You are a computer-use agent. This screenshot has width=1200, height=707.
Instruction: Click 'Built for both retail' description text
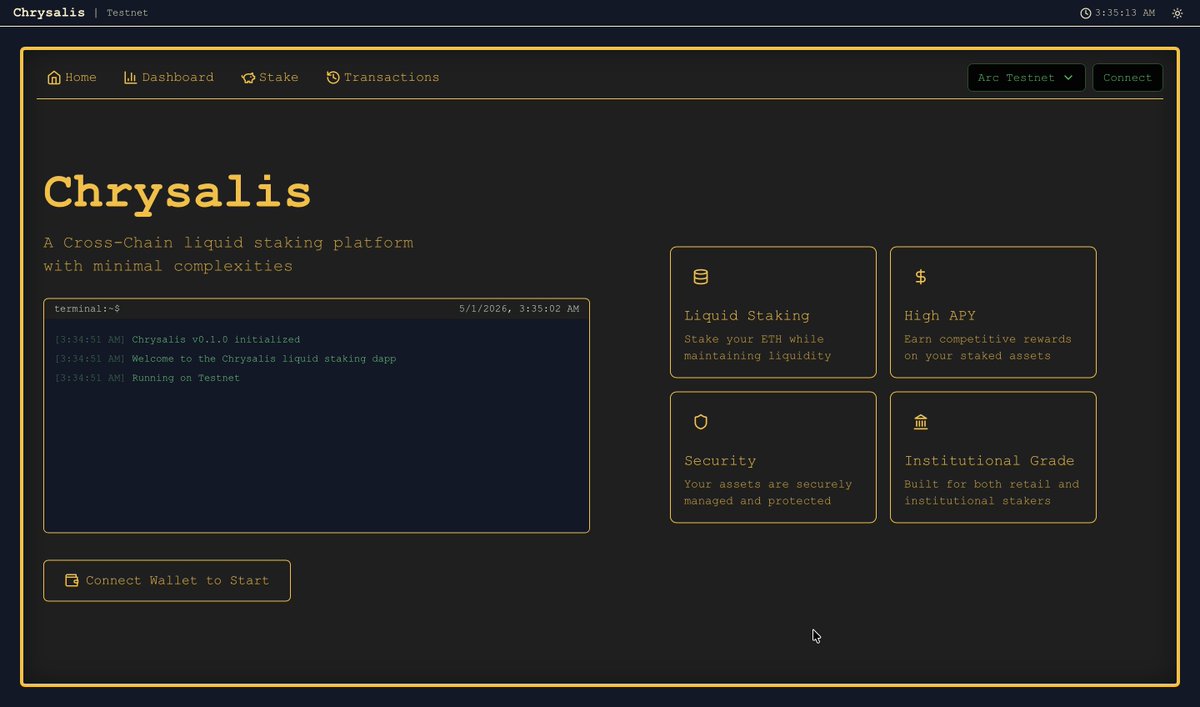tap(992, 492)
